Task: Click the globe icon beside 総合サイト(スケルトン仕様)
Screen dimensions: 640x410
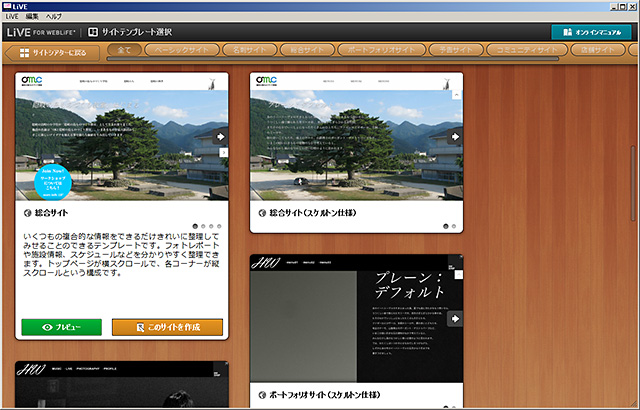Action: coord(261,213)
